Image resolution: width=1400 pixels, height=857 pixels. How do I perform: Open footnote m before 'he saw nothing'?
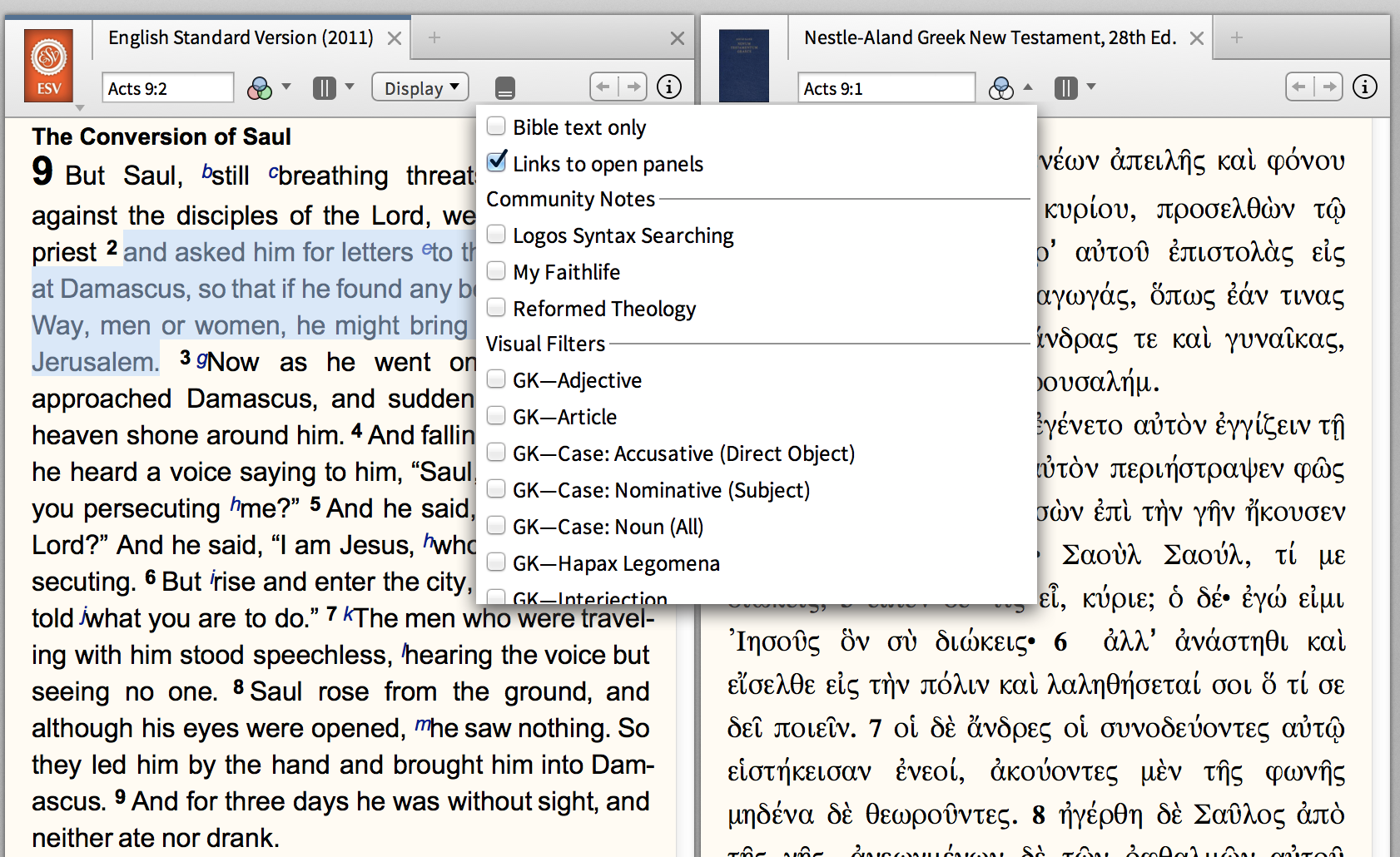(423, 726)
